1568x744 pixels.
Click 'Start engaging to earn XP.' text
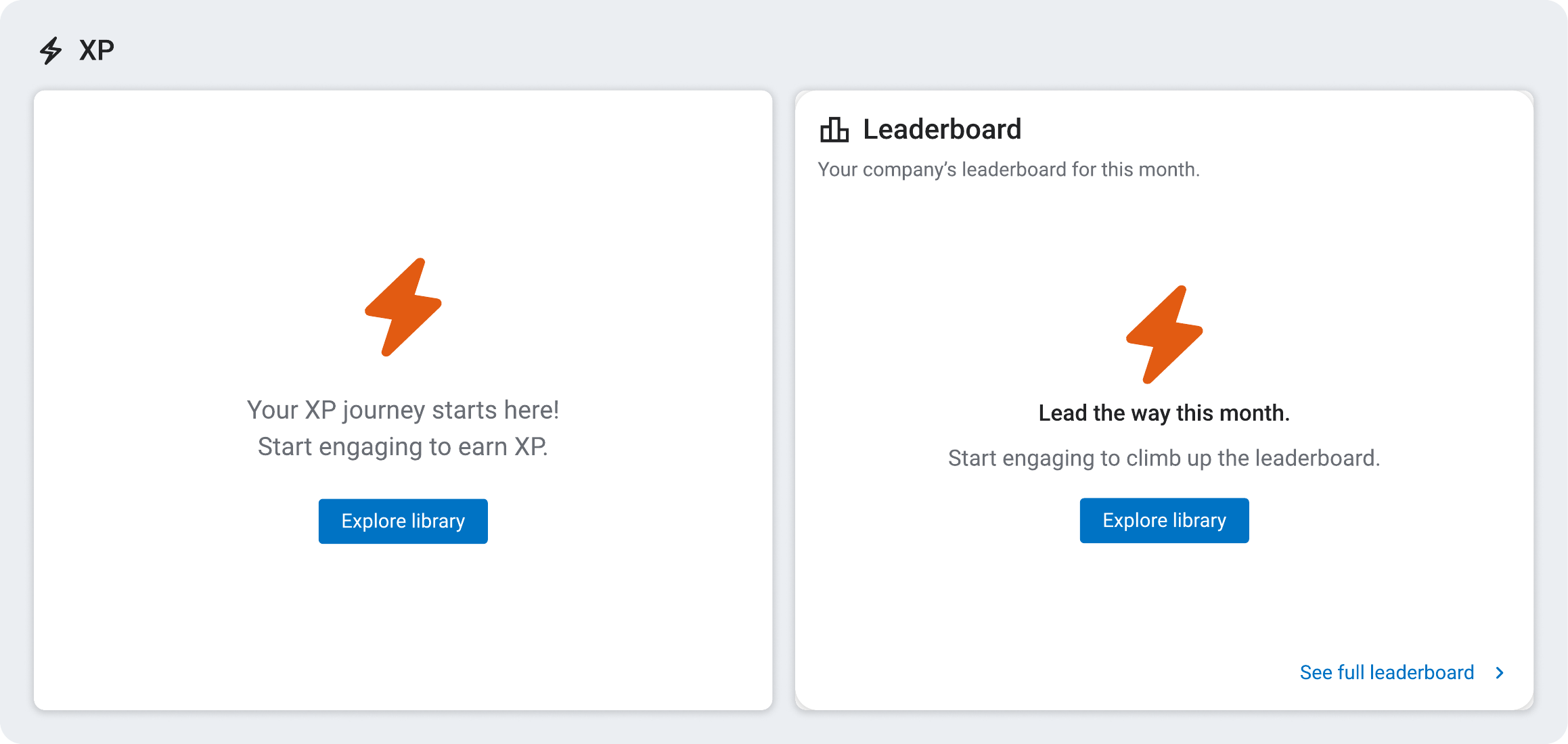(x=403, y=447)
